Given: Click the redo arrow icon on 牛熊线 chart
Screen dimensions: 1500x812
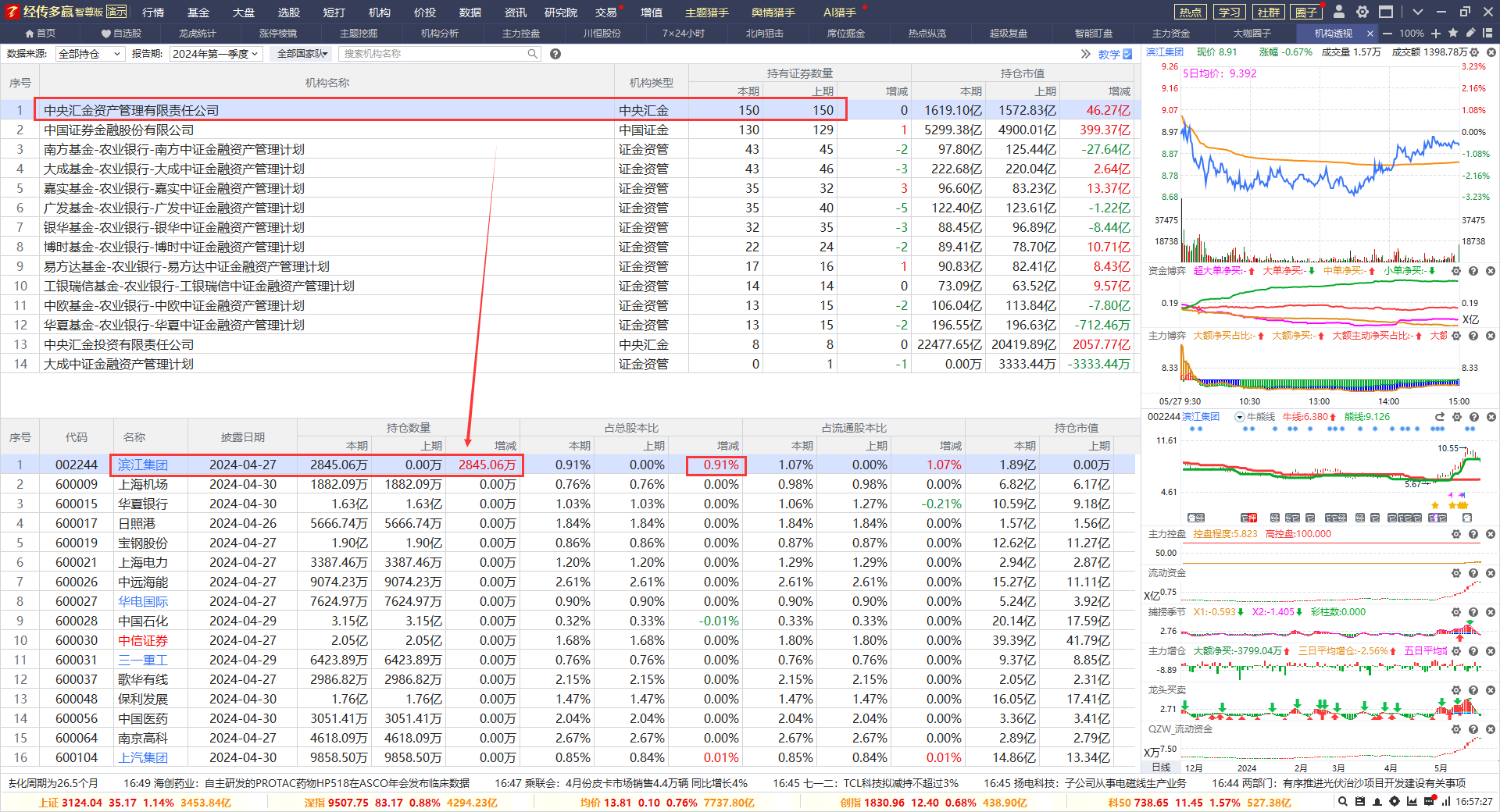Looking at the screenshot, I should tap(1440, 417).
